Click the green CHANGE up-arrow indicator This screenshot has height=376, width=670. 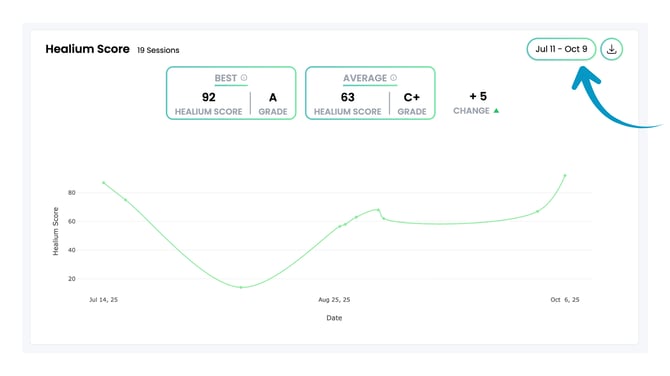click(x=496, y=111)
